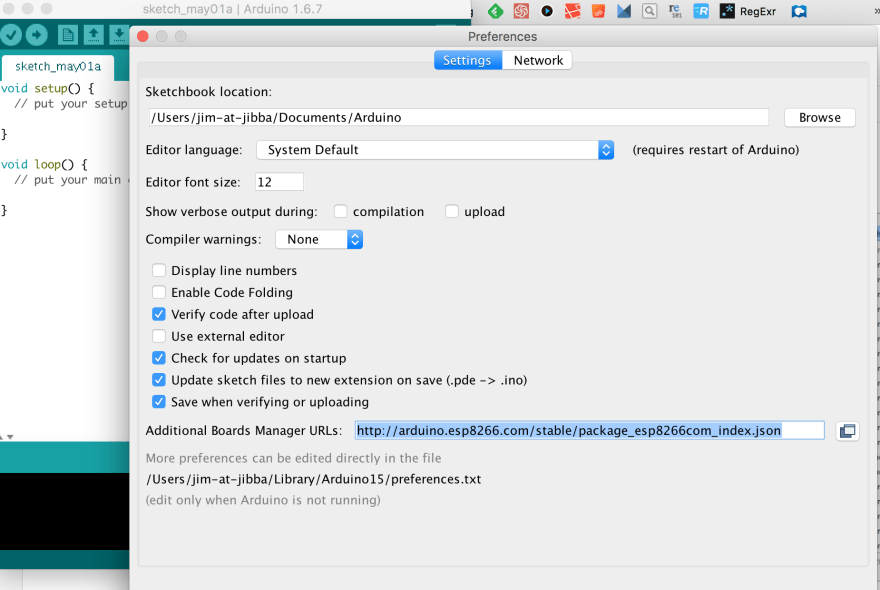This screenshot has width=880, height=590.
Task: Uncheck Update sketch files to new extension
Action: 159,380
